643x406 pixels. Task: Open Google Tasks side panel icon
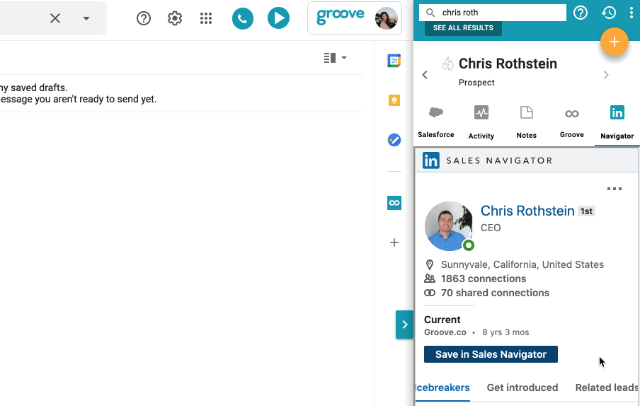(x=394, y=140)
